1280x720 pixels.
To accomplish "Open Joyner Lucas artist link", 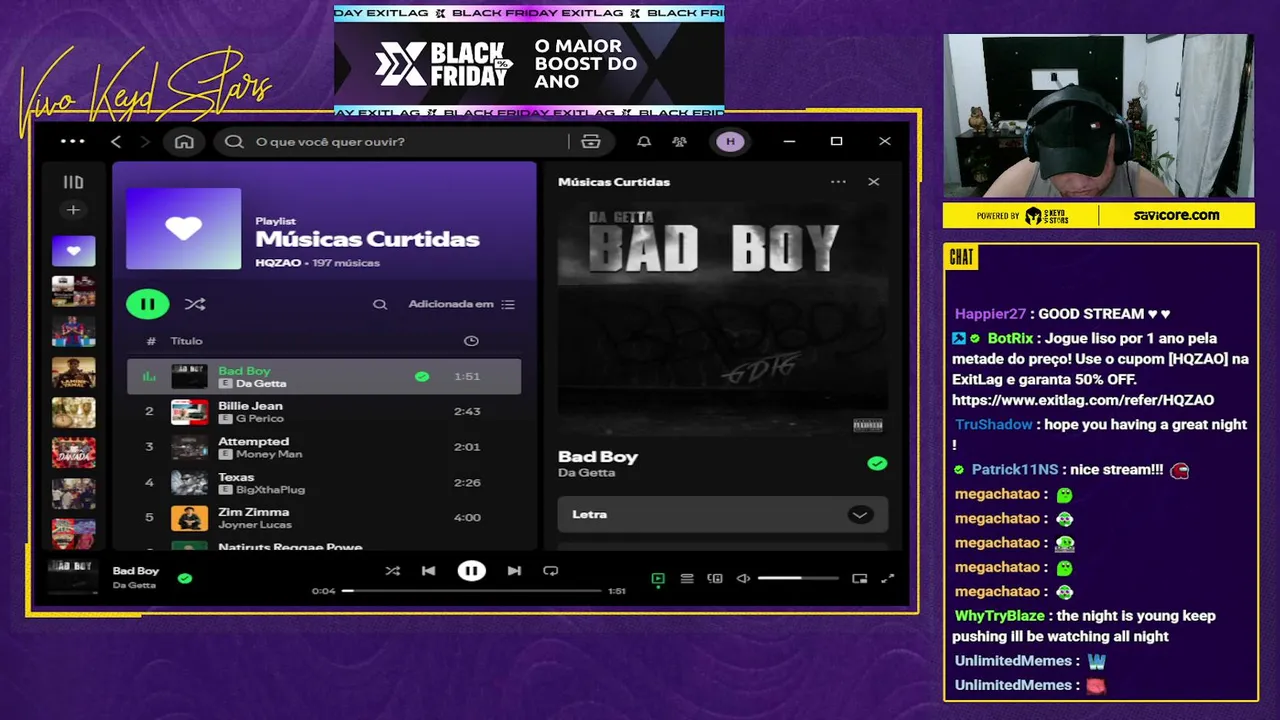I will 254,525.
